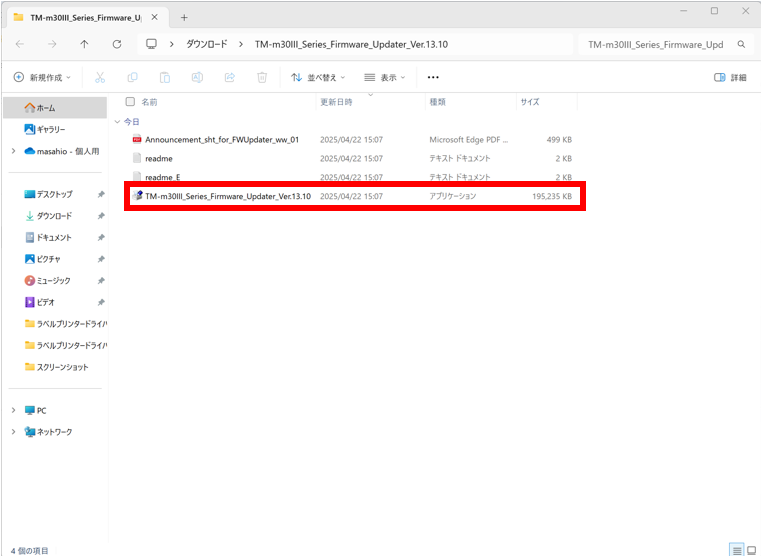Expand the ネットワーク tree node
This screenshot has width=761, height=557.
[x=14, y=431]
